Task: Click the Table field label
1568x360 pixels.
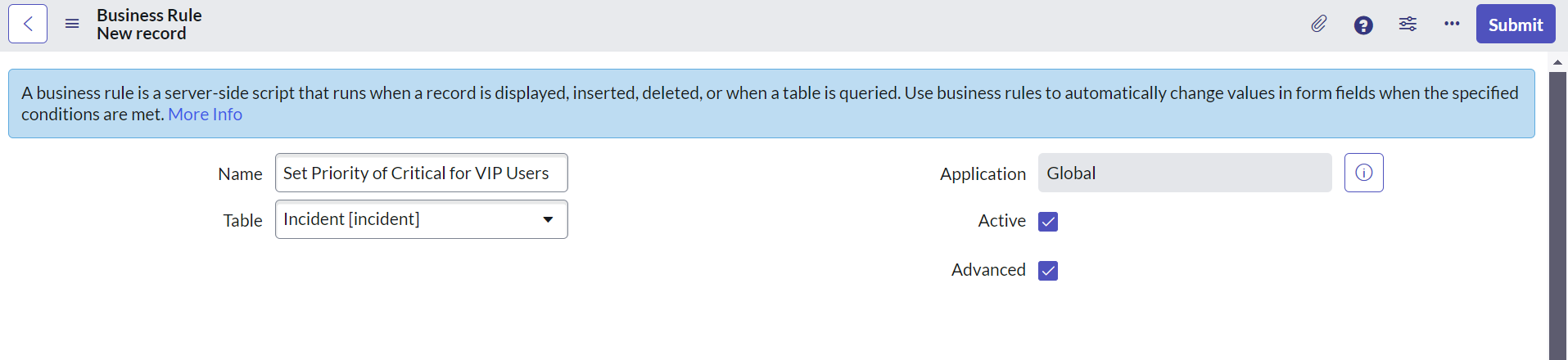Action: coord(242,221)
